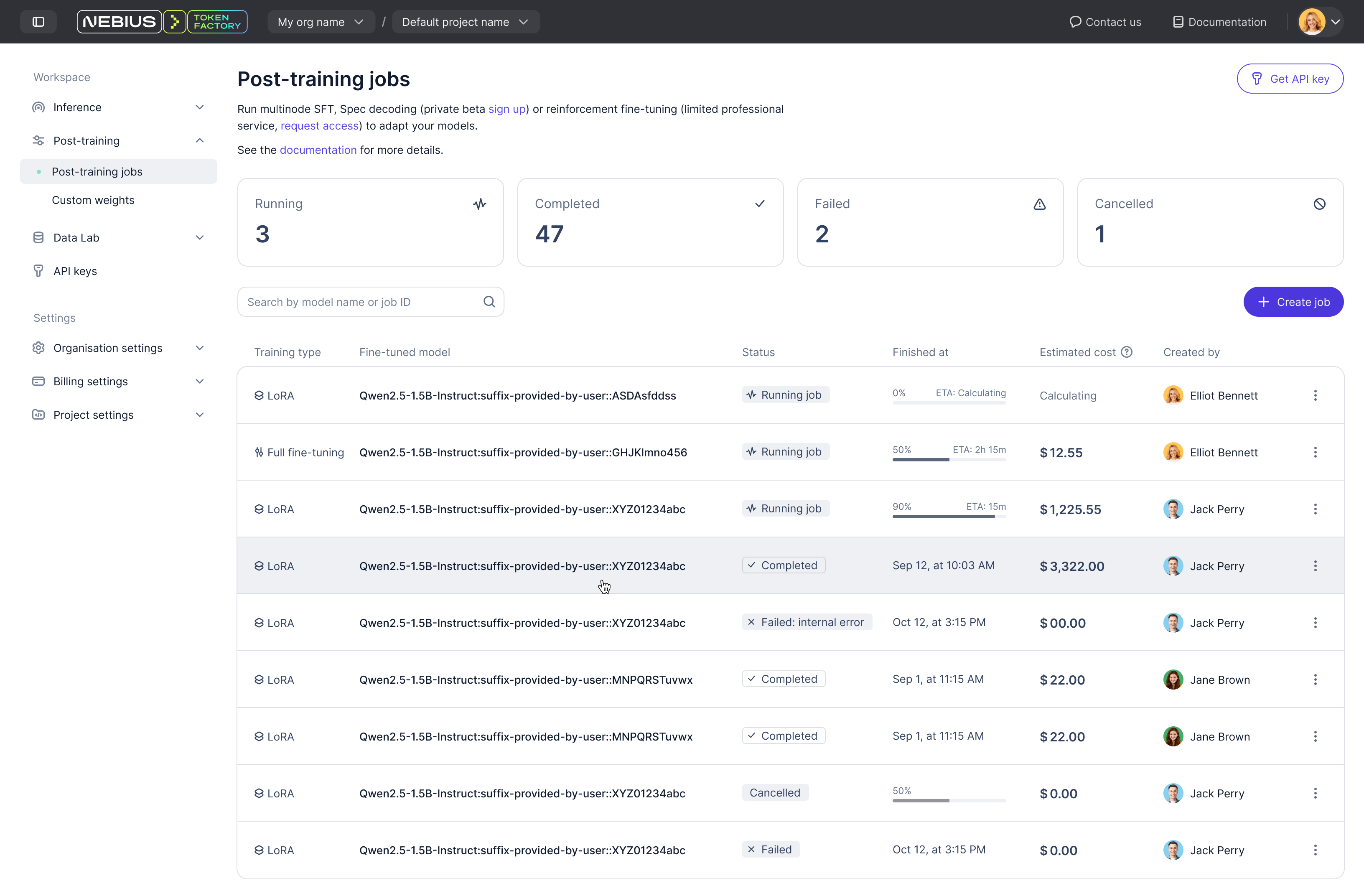
Task: Open the Custom weights sidebar item
Action: pos(93,200)
